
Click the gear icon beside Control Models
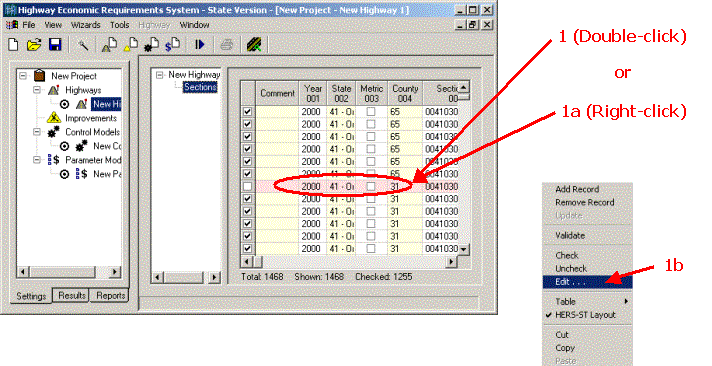54,132
